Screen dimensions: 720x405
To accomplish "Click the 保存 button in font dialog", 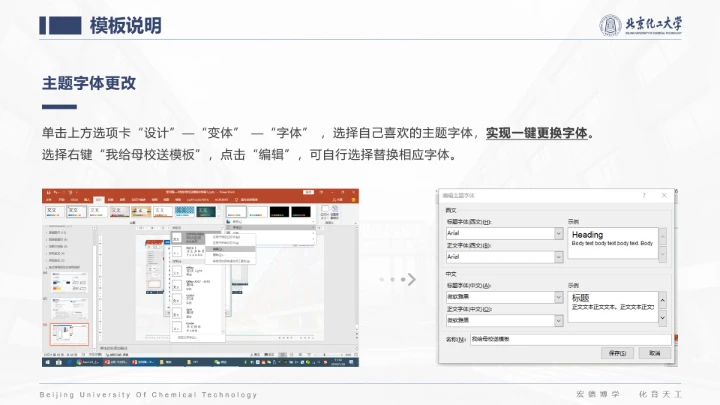I will [x=617, y=353].
